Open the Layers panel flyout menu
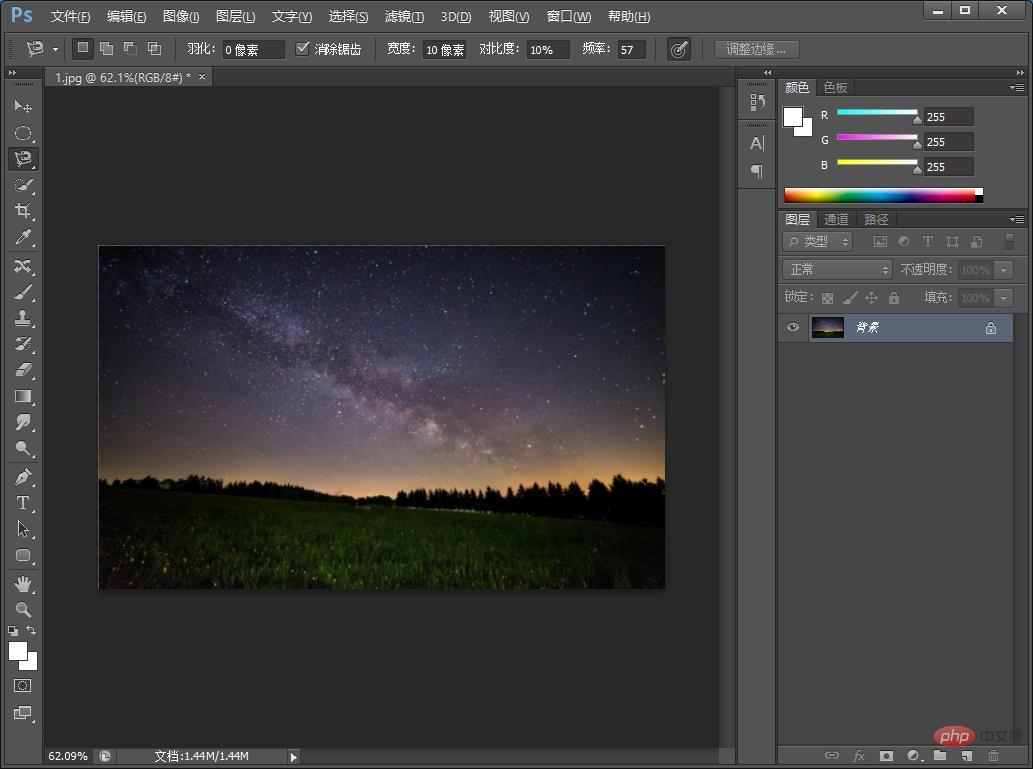This screenshot has height=769, width=1033. tap(1017, 219)
